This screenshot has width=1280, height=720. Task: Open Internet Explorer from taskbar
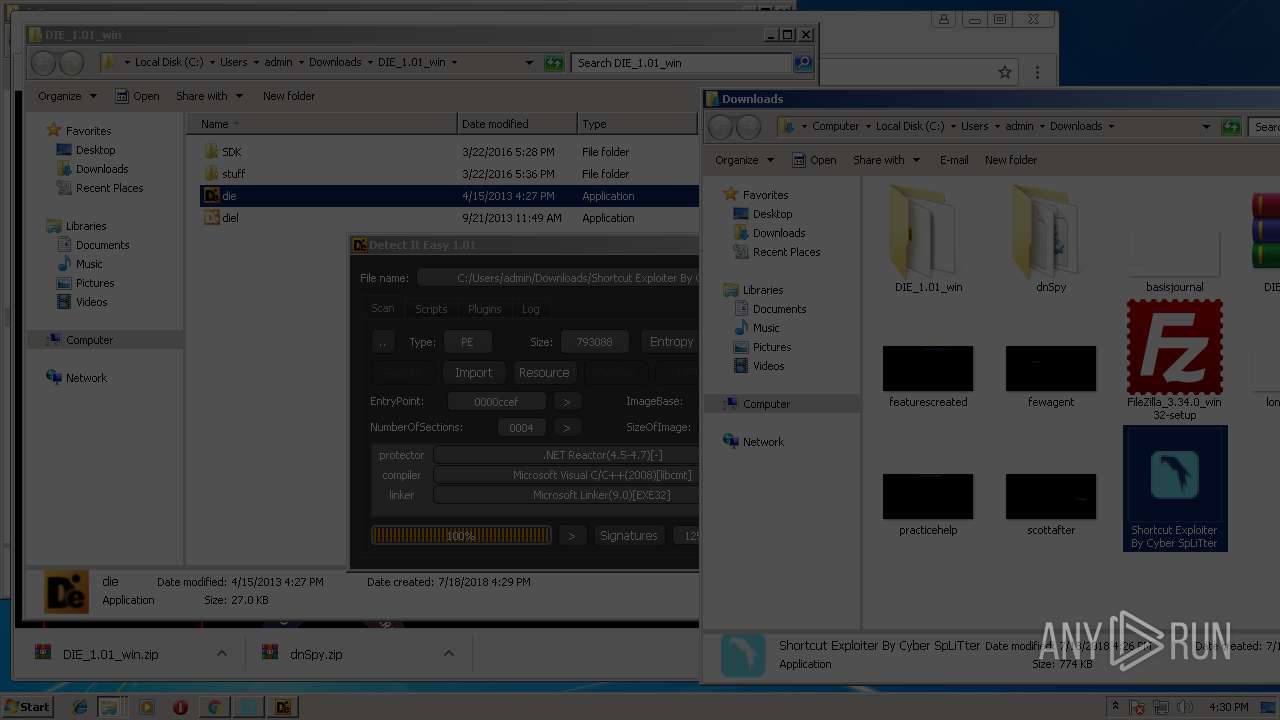coord(80,707)
